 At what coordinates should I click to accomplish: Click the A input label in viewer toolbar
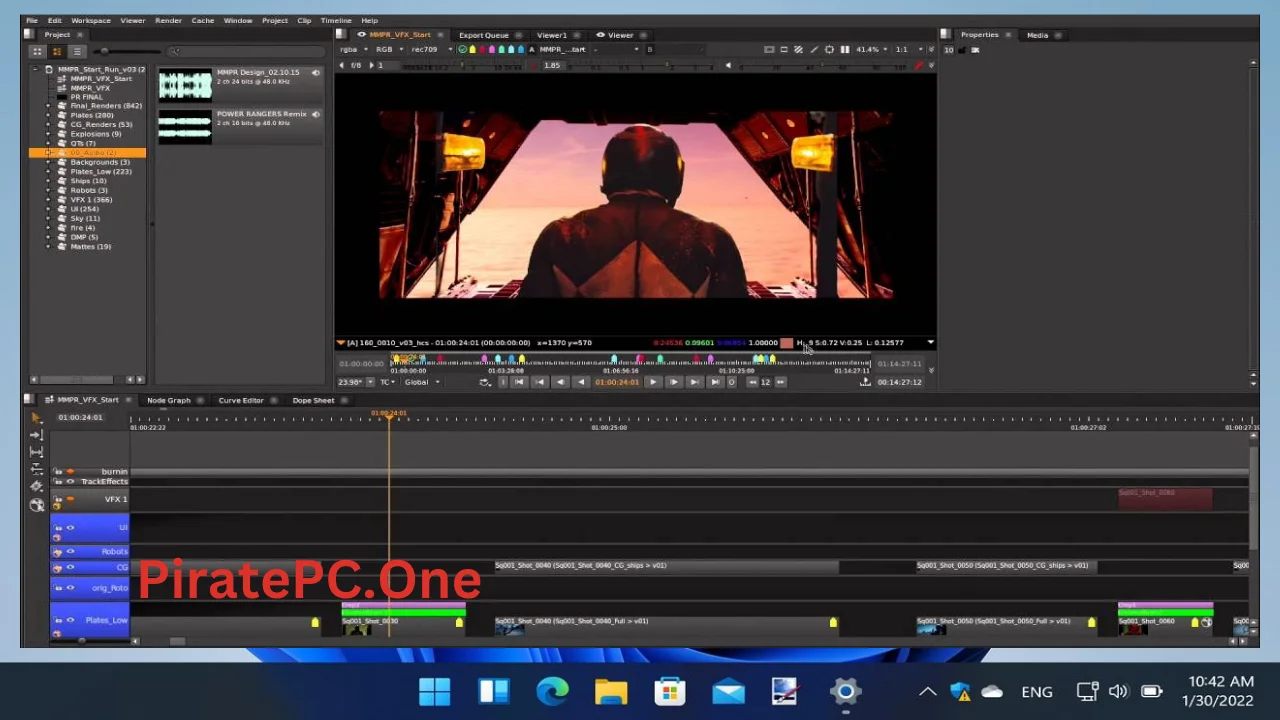(x=531, y=49)
